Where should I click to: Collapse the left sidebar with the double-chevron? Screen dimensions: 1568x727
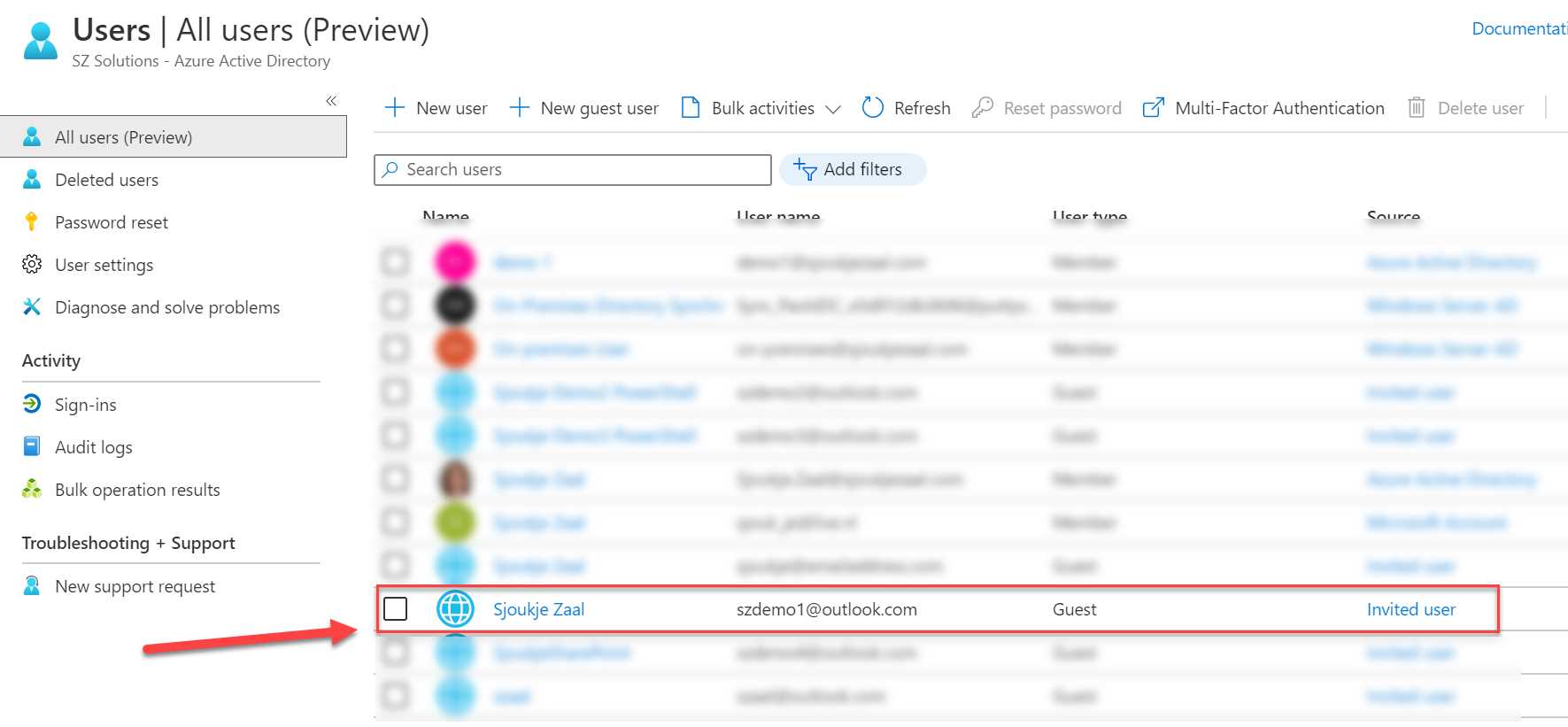click(x=331, y=101)
